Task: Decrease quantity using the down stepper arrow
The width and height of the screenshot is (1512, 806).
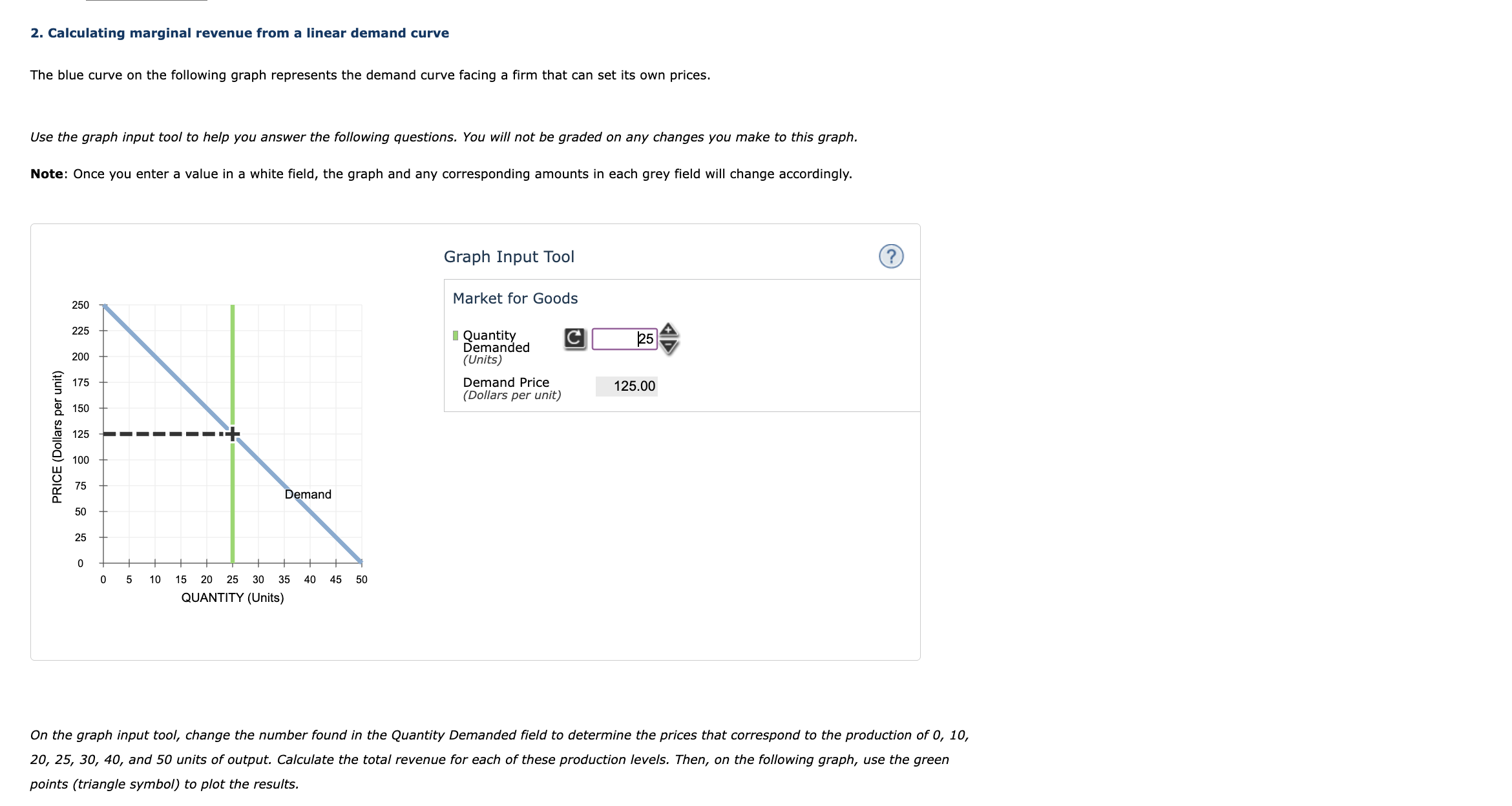Action: 668,344
